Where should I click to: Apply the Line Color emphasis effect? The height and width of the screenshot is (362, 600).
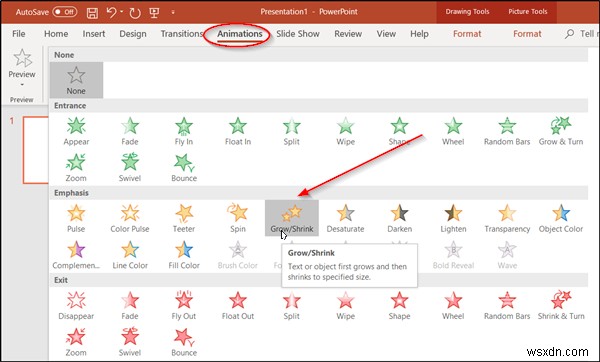(130, 255)
